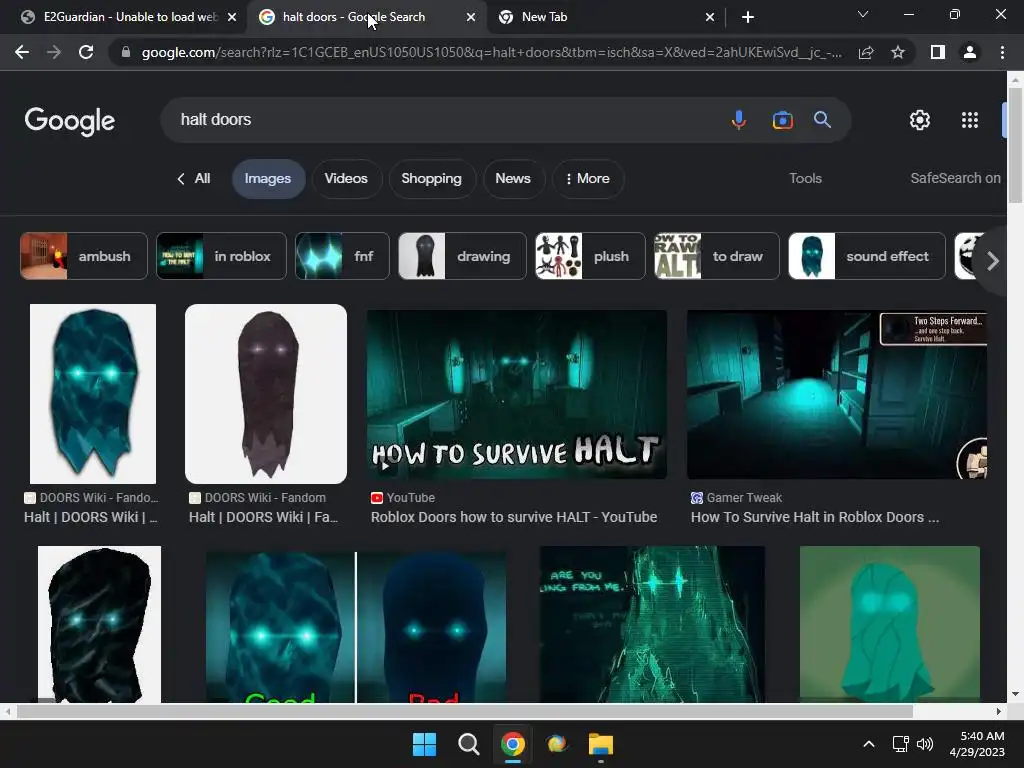This screenshot has width=1024, height=768.
Task: Switch to Videos results
Action: (x=346, y=178)
